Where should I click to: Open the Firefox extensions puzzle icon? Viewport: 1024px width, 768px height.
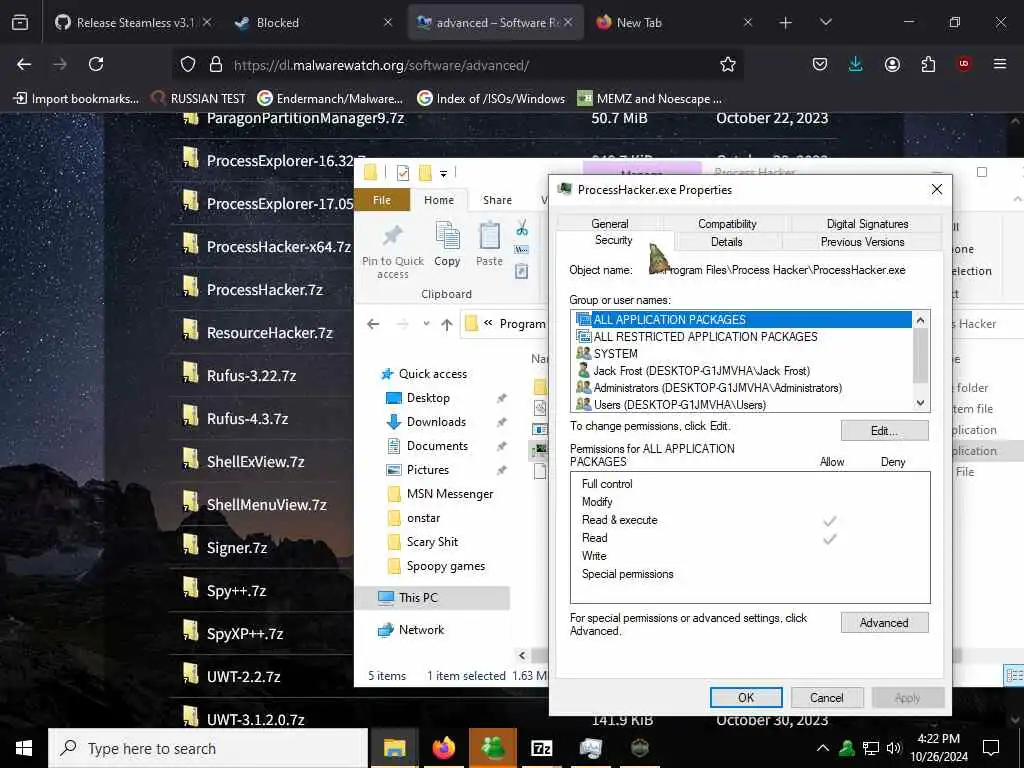coord(928,64)
